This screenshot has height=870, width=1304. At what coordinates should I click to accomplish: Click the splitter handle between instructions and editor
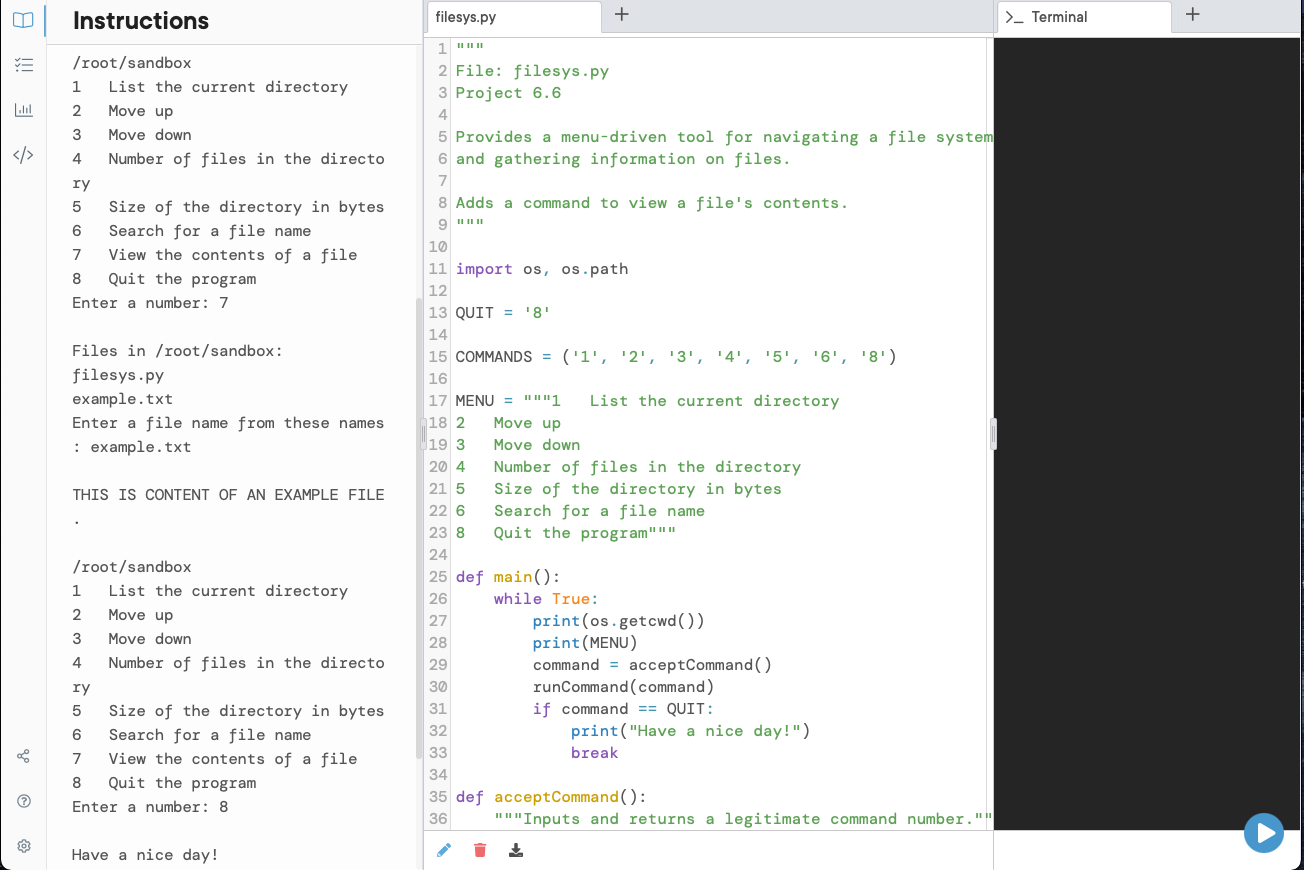(x=423, y=434)
